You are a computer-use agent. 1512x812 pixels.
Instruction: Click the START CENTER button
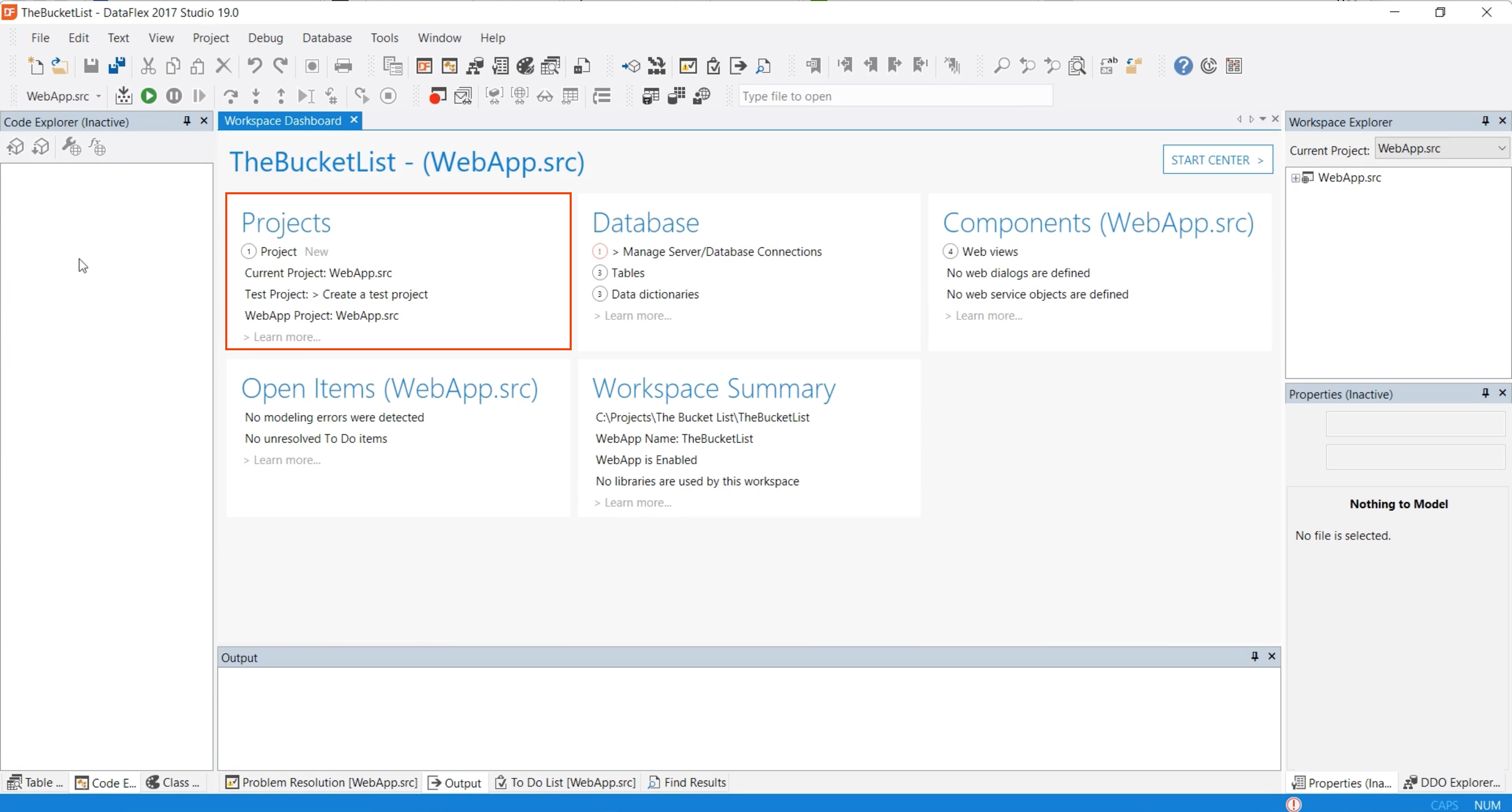coord(1217,160)
